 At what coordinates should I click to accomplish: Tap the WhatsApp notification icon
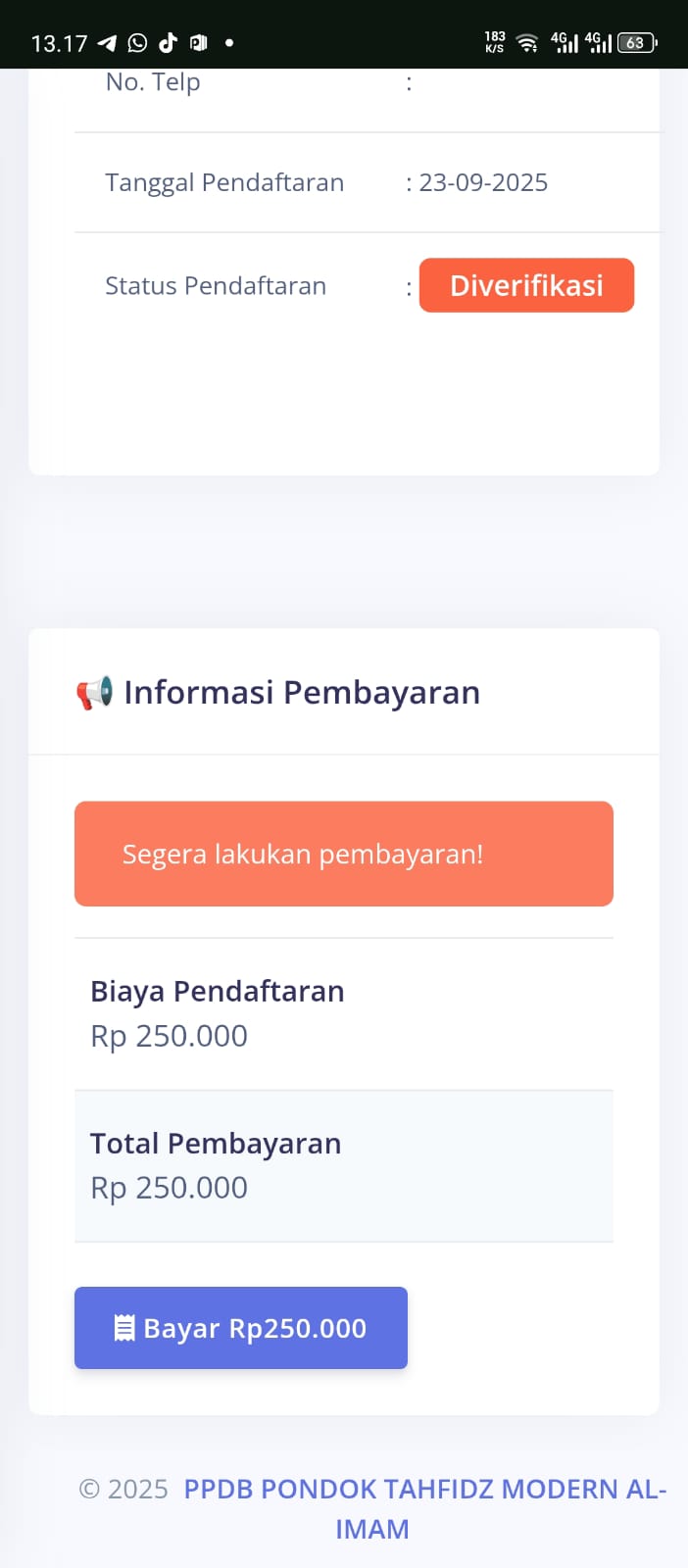click(x=137, y=42)
